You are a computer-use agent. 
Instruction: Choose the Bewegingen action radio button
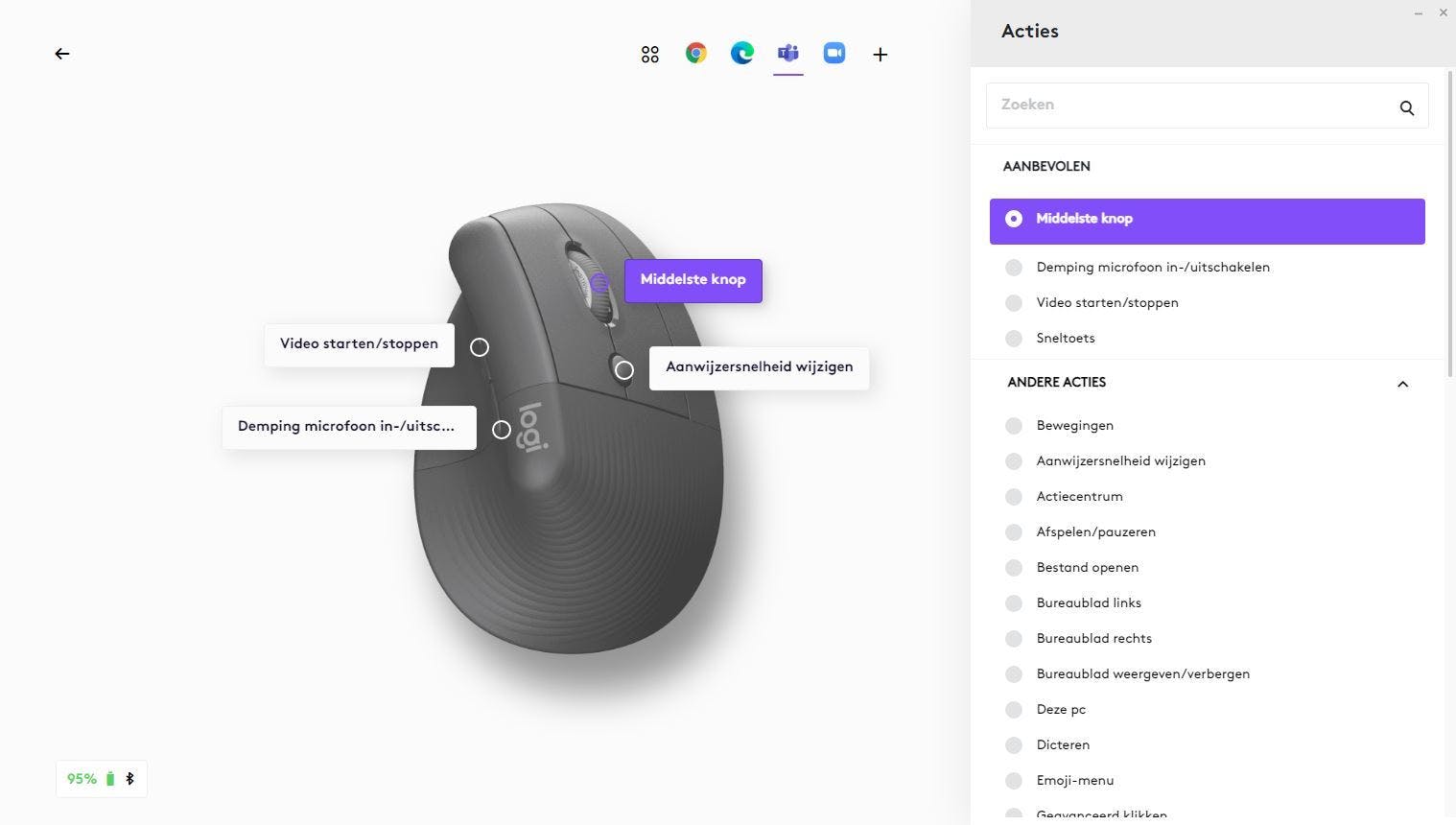[1014, 426]
